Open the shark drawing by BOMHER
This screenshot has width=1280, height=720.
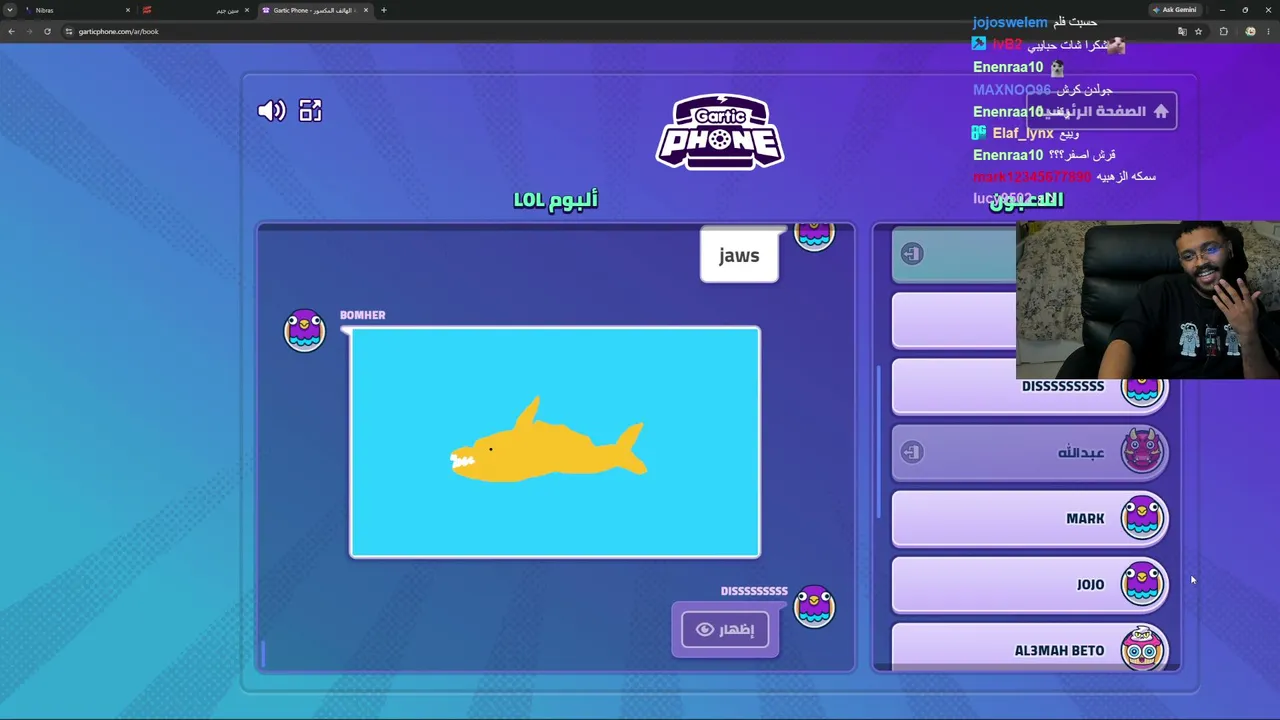point(555,442)
